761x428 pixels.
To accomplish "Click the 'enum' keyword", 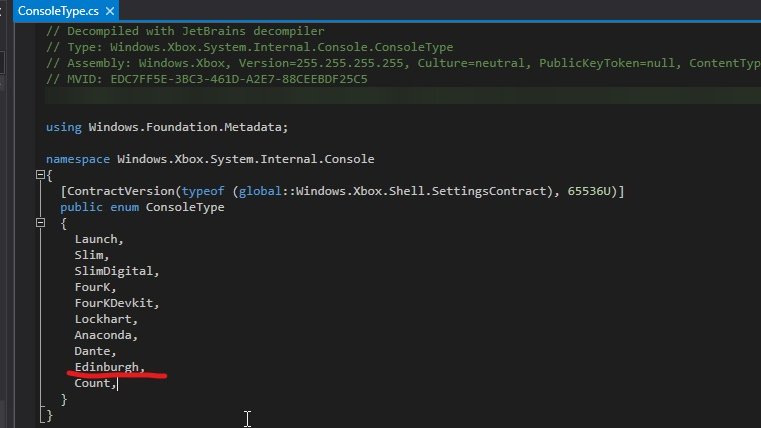I will click(124, 207).
